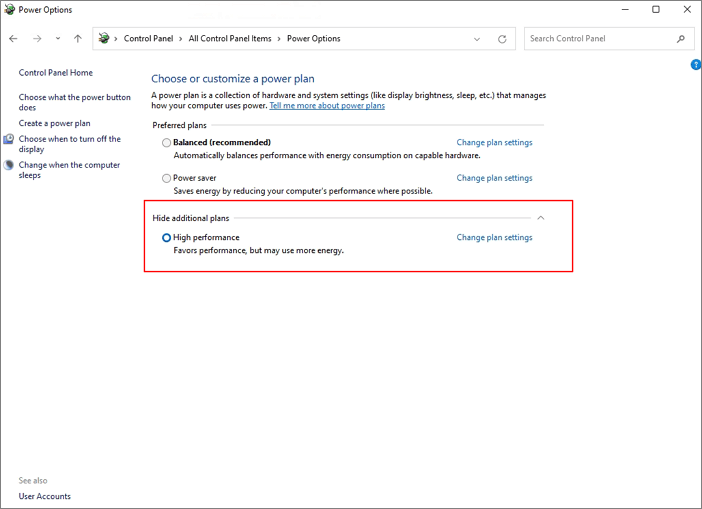
Task: Collapse the Hide additional plans section
Action: [540, 218]
